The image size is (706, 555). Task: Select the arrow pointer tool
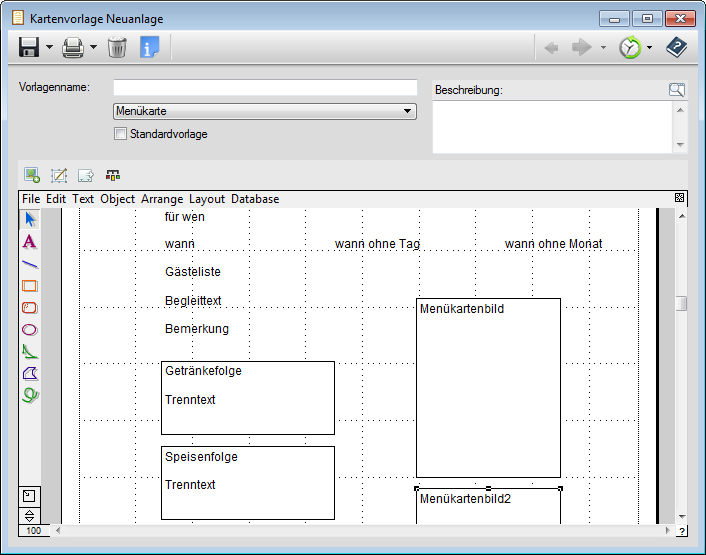(30, 219)
